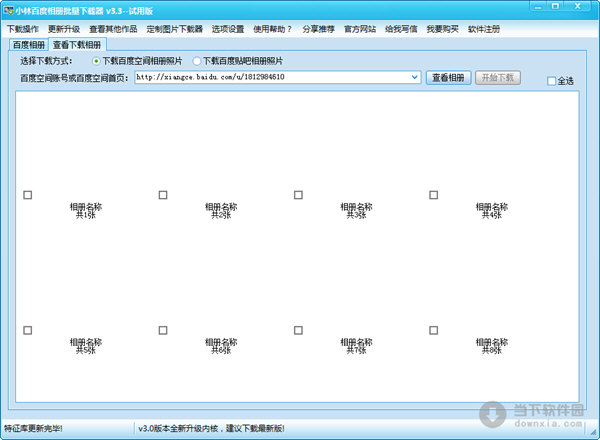Click the v3.0版本全新升级内核 status message
600x440 pixels.
click(211, 429)
